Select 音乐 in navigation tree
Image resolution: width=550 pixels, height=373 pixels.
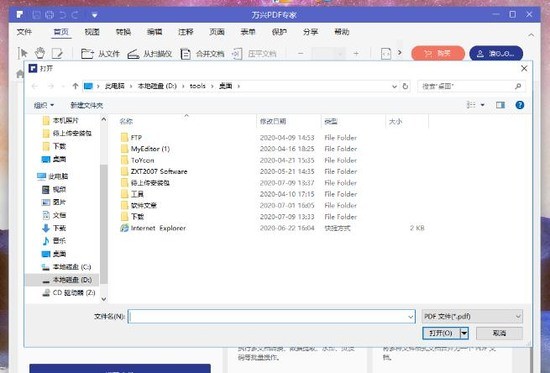59,241
